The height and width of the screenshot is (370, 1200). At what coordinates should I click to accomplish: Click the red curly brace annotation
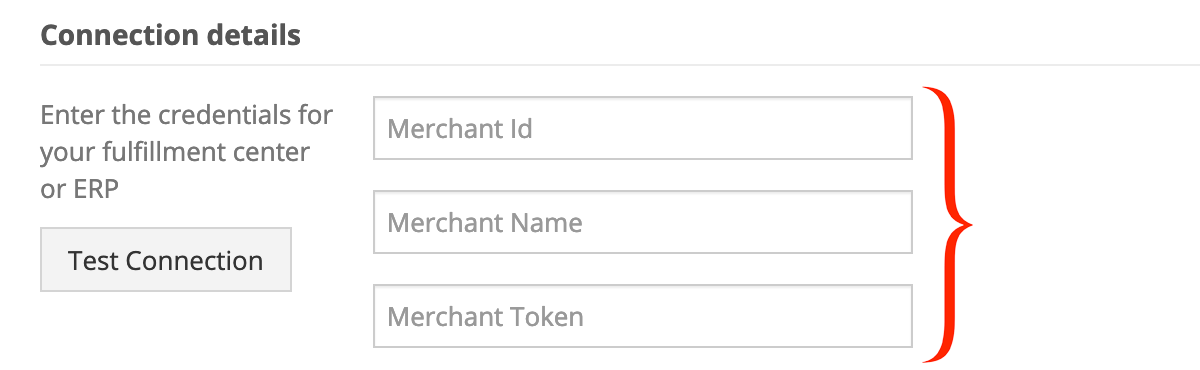tap(946, 224)
